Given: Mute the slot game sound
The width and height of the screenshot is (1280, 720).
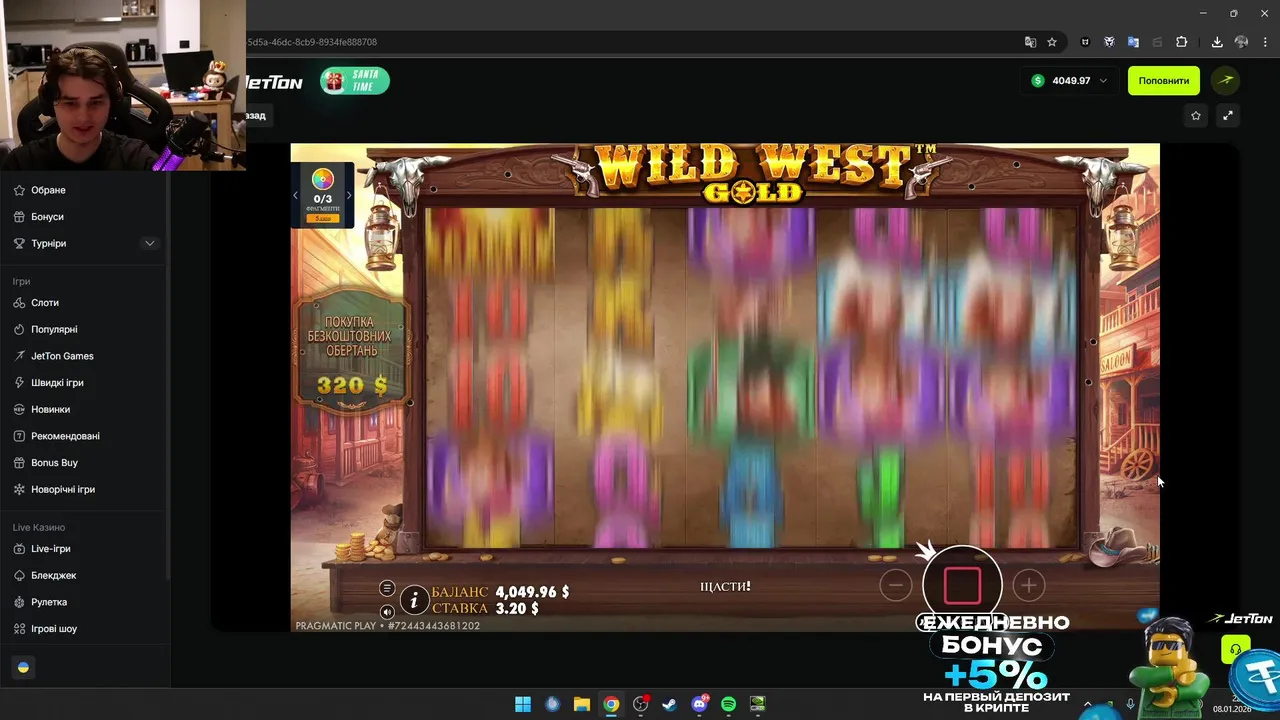Looking at the screenshot, I should pos(387,612).
